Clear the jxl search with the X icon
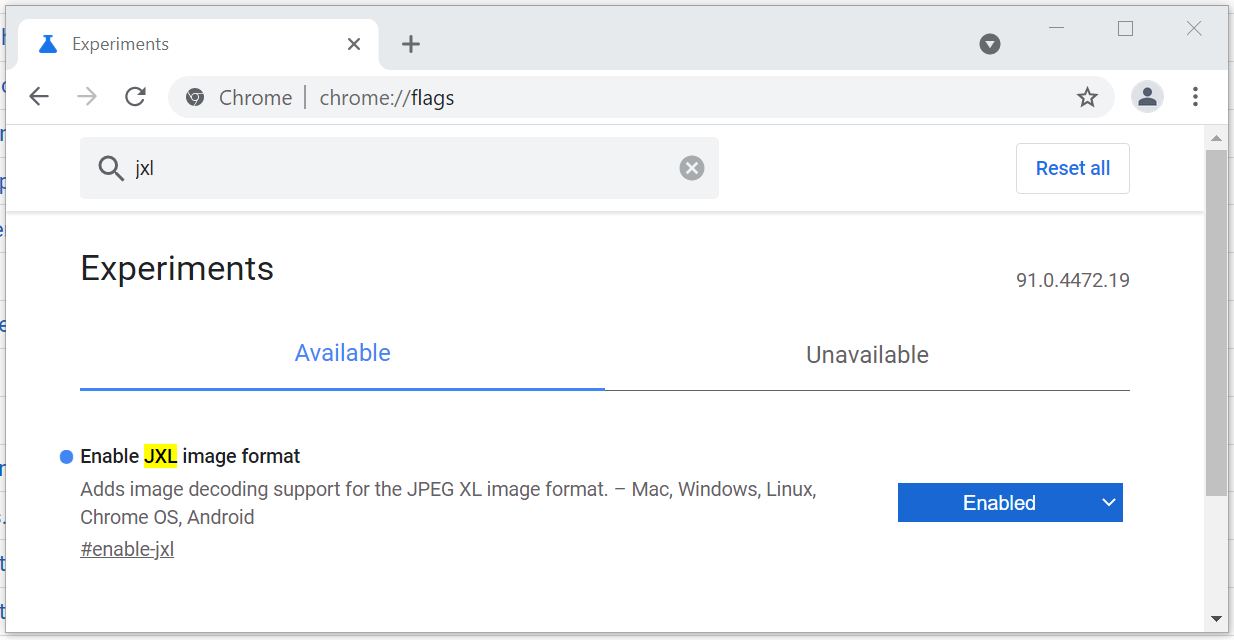1234x640 pixels. click(x=692, y=168)
